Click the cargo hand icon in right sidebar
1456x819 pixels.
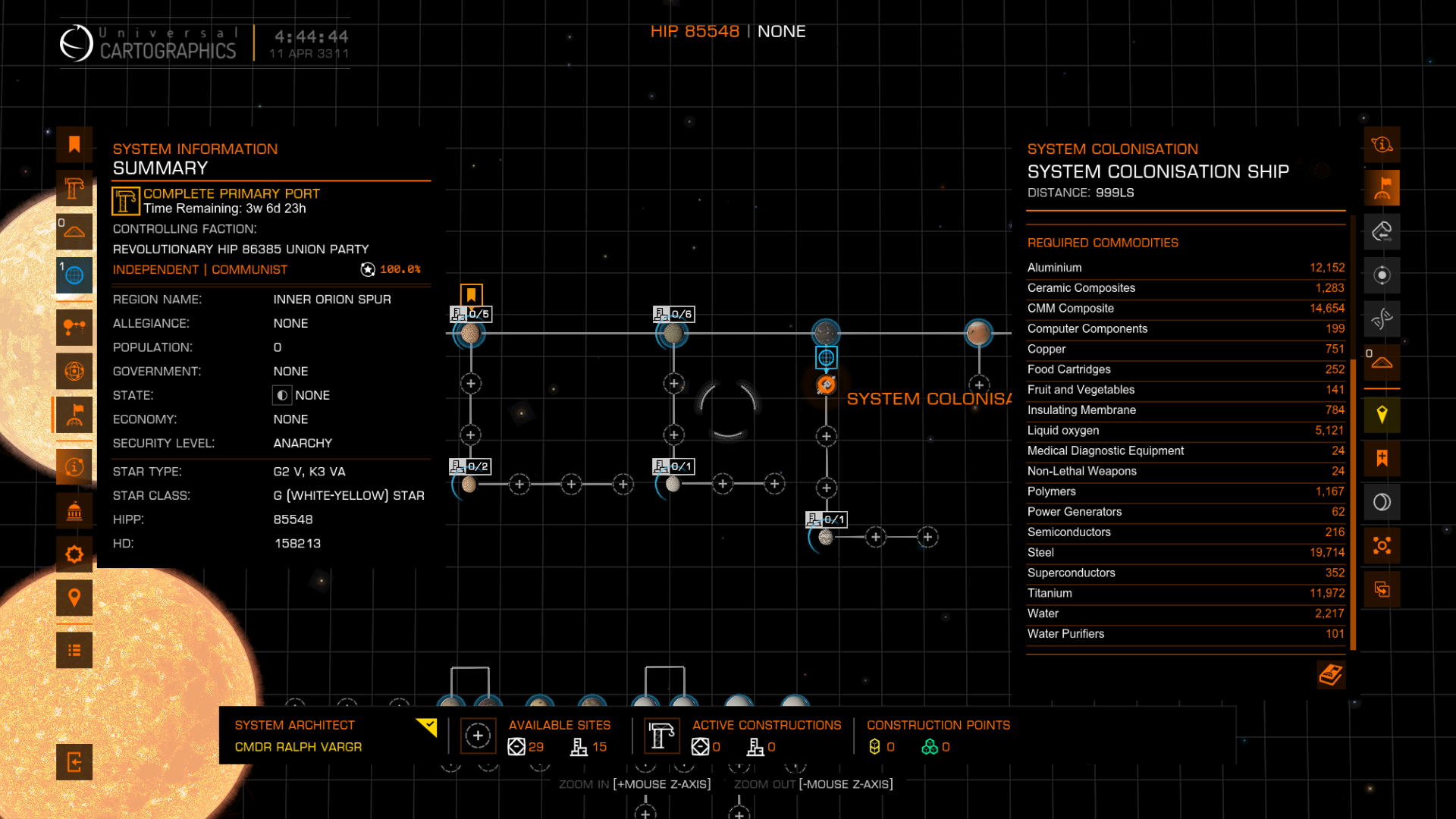1382,232
